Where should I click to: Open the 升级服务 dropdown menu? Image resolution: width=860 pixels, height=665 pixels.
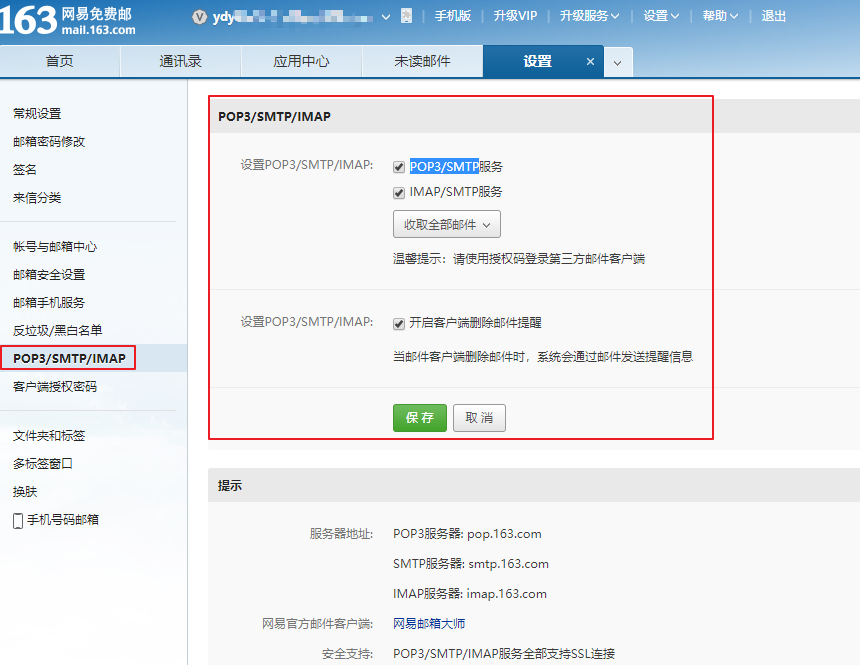(x=590, y=16)
